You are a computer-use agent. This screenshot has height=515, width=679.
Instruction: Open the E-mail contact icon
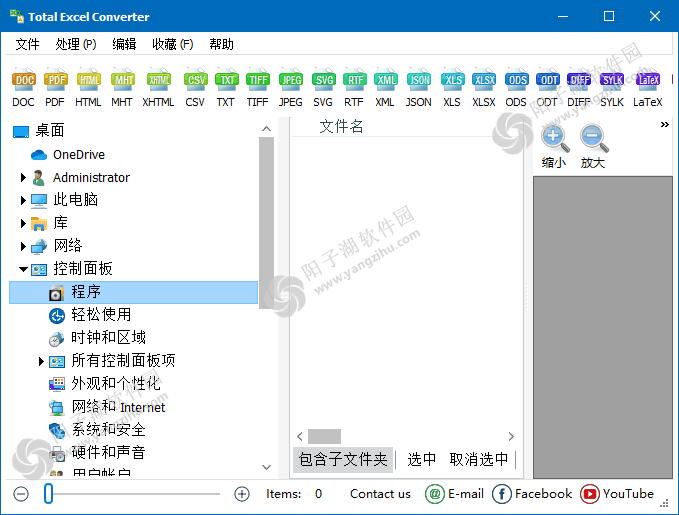[435, 494]
